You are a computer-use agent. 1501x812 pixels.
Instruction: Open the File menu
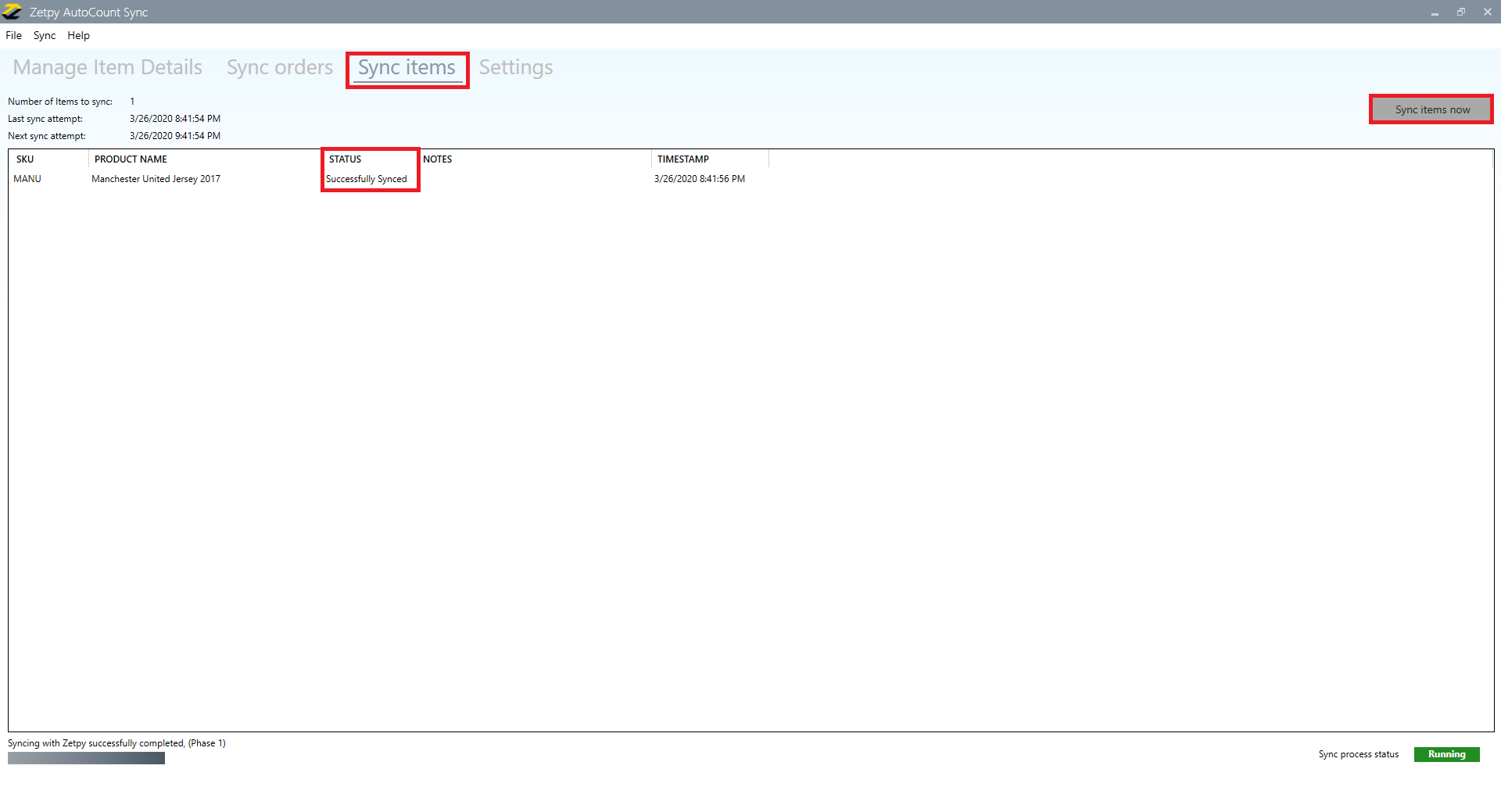14,35
